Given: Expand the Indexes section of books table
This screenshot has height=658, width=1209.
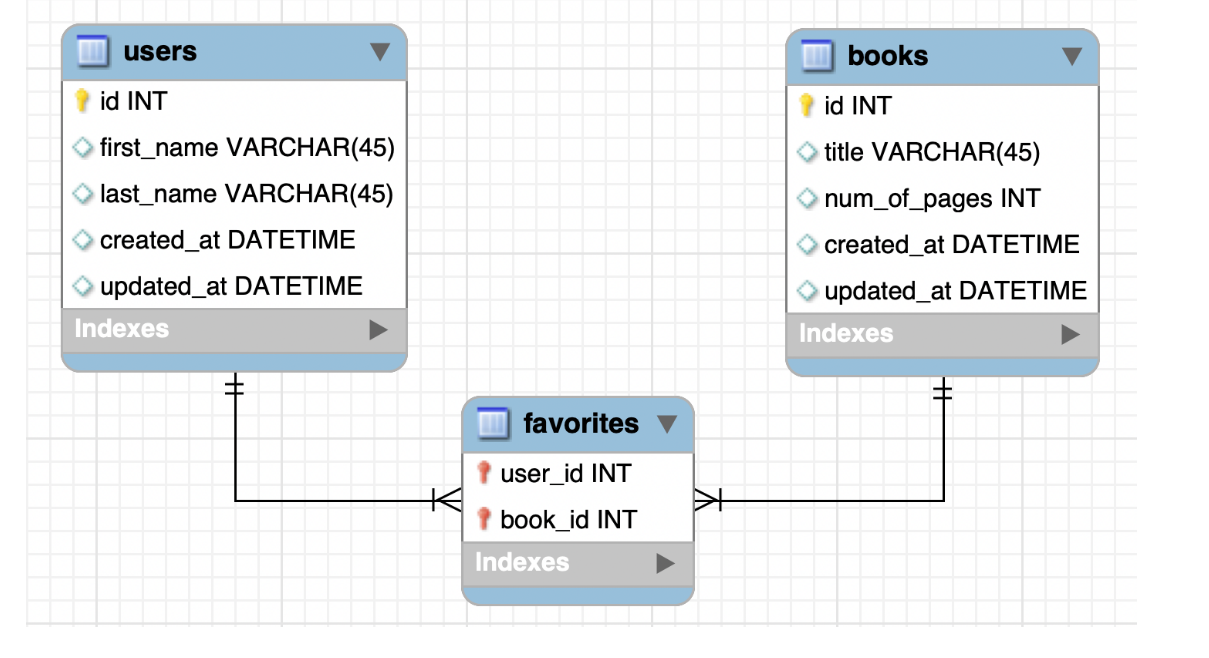Looking at the screenshot, I should [x=1073, y=333].
